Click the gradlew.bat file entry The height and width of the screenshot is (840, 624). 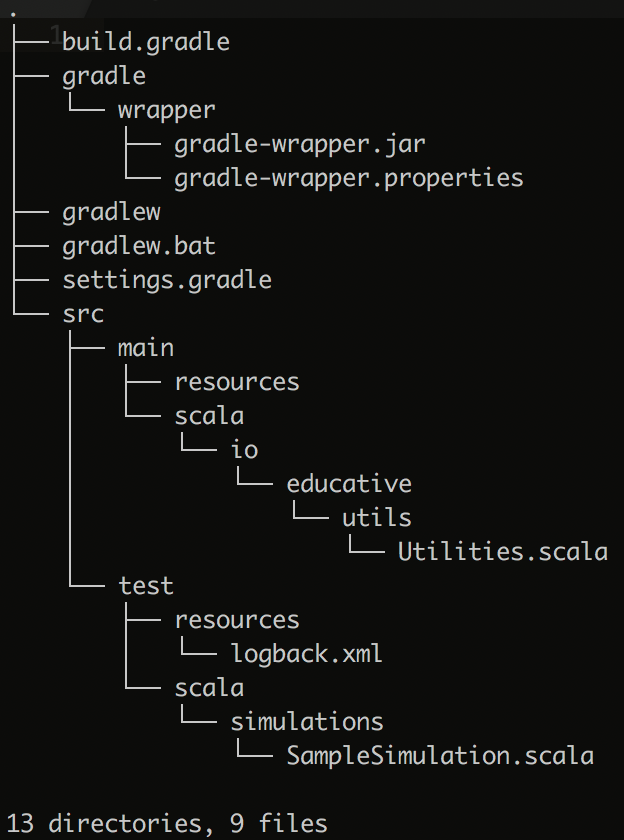coord(139,246)
